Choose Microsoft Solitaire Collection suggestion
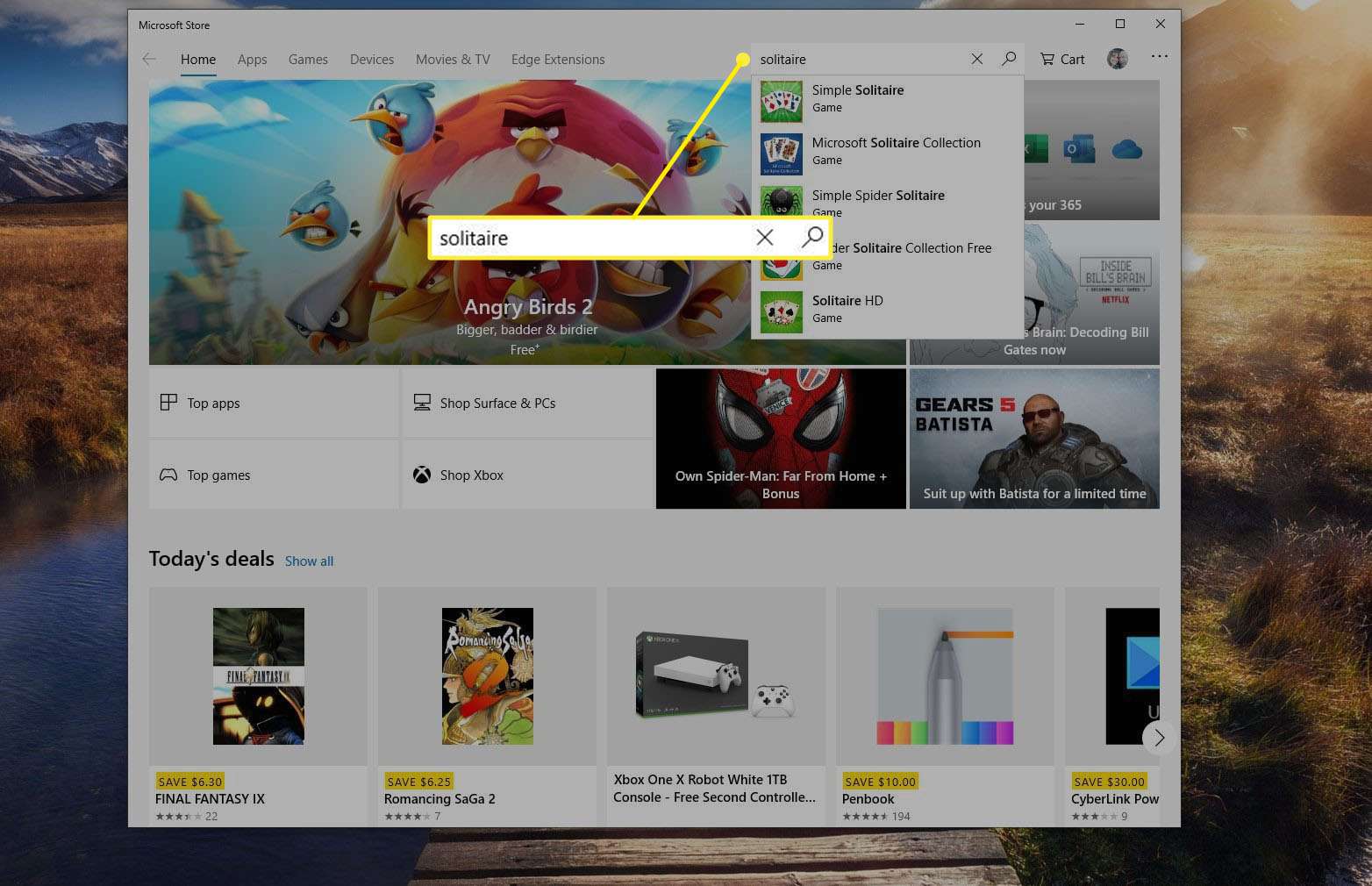 [888, 154]
